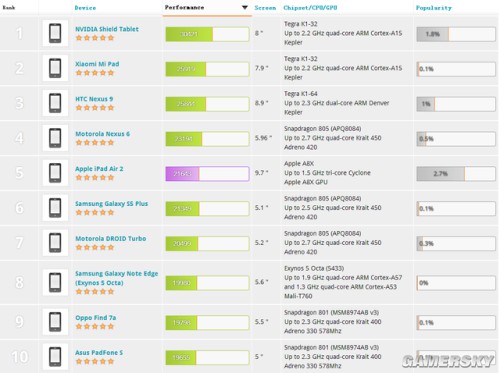Click the Xiaomi Mi Pad device icon
The height and width of the screenshot is (373, 500).
[x=55, y=68]
